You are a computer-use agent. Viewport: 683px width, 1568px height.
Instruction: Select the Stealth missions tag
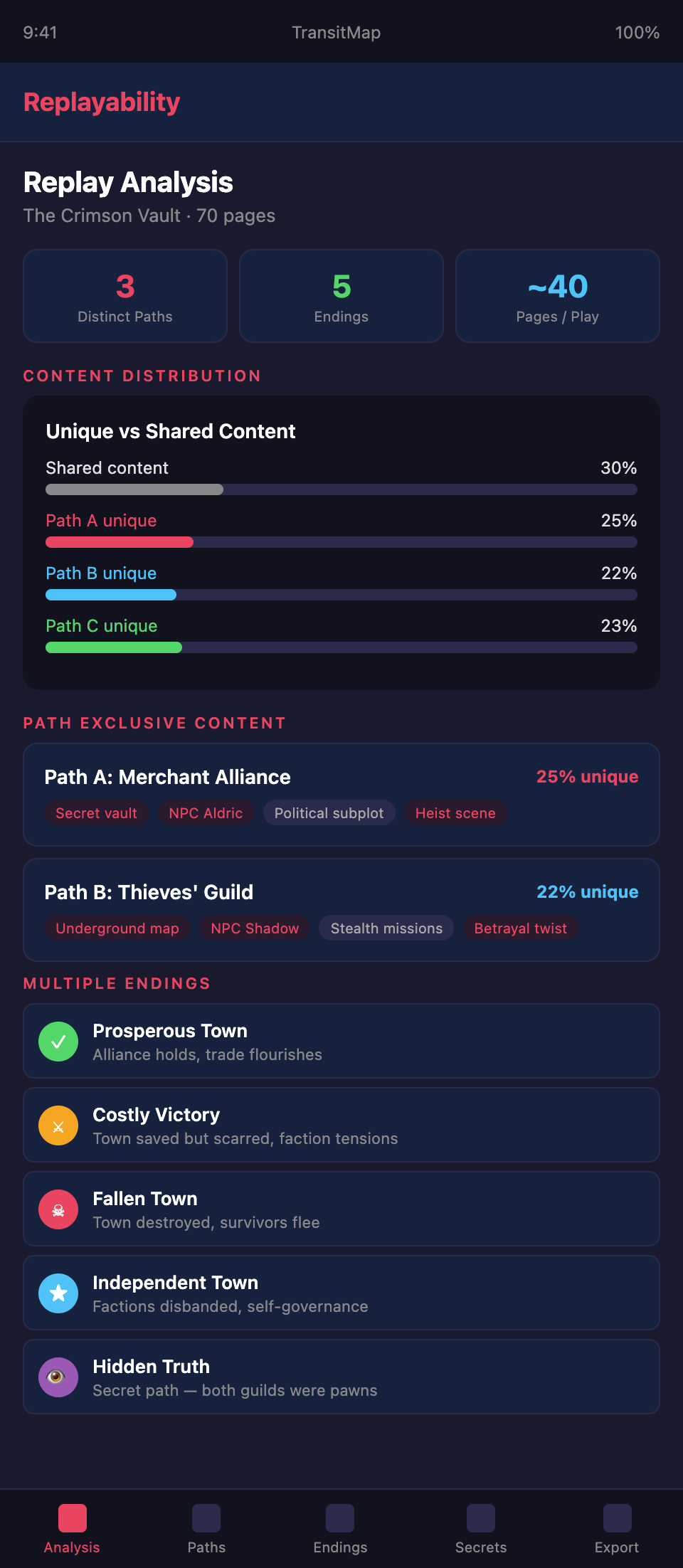tap(386, 928)
